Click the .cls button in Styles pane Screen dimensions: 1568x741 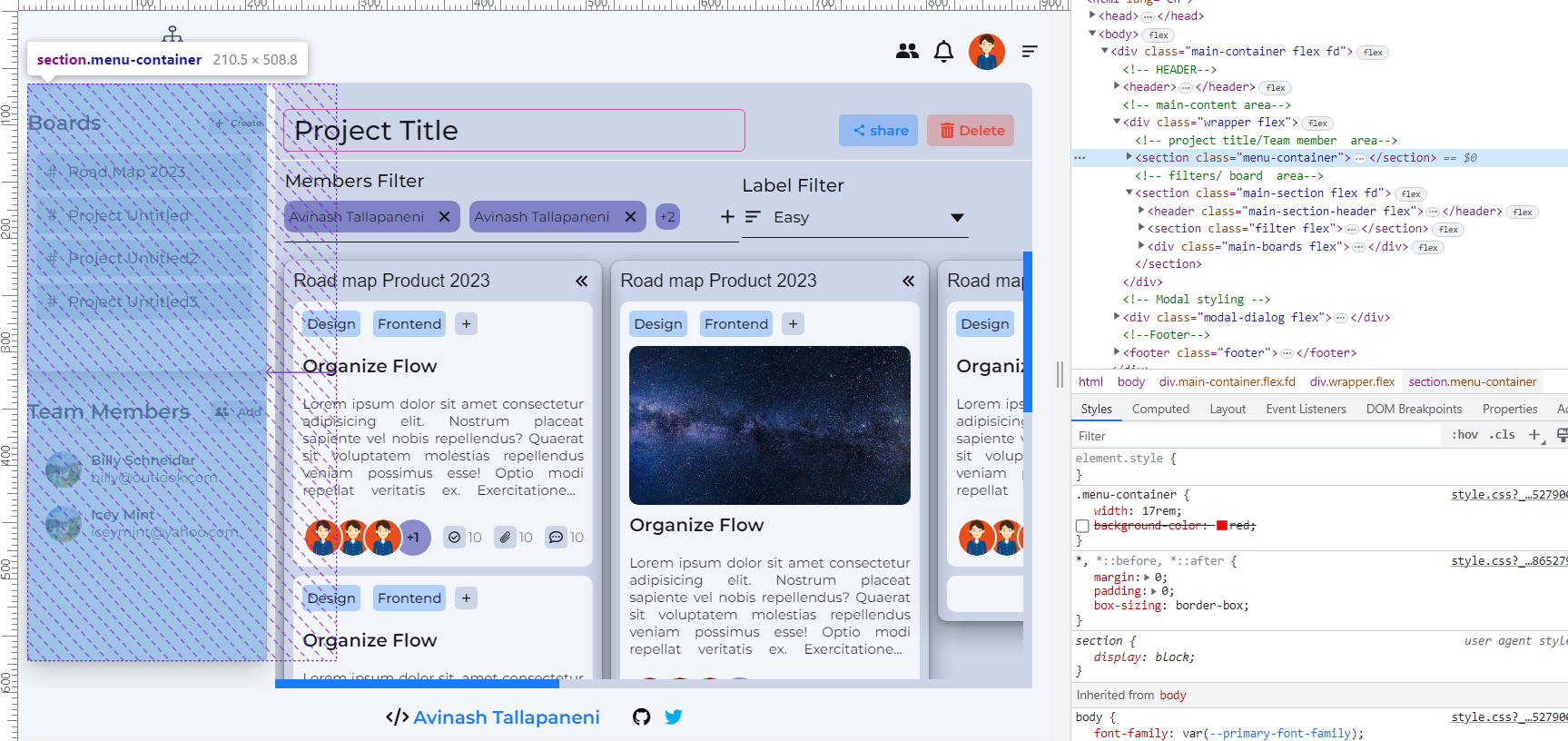1504,435
